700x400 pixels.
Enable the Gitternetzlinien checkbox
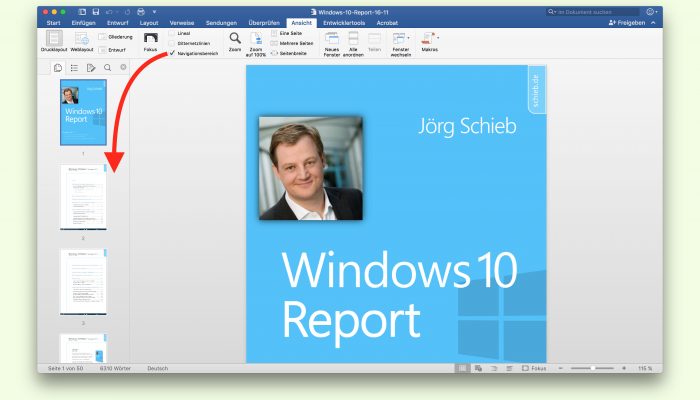[x=172, y=43]
